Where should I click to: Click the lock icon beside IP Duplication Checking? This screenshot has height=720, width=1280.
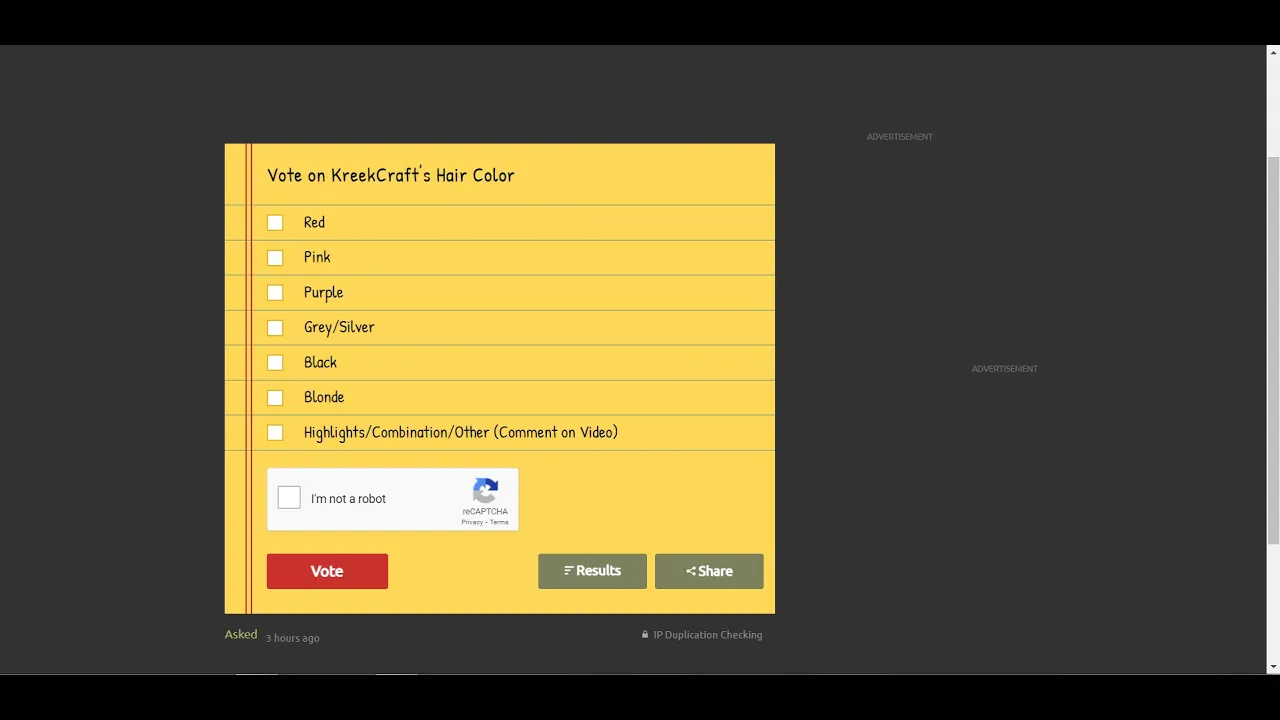pyautogui.click(x=645, y=635)
